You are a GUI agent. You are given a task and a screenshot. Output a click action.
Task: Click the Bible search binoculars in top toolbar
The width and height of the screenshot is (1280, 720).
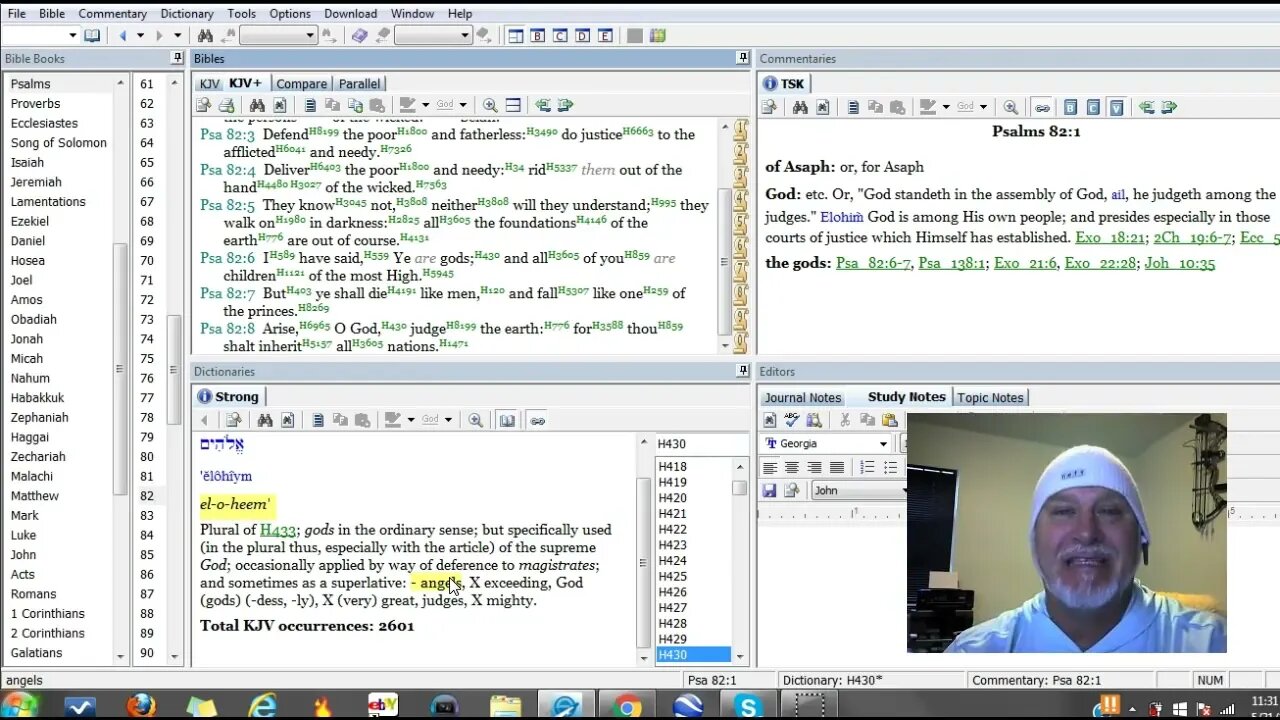click(205, 35)
